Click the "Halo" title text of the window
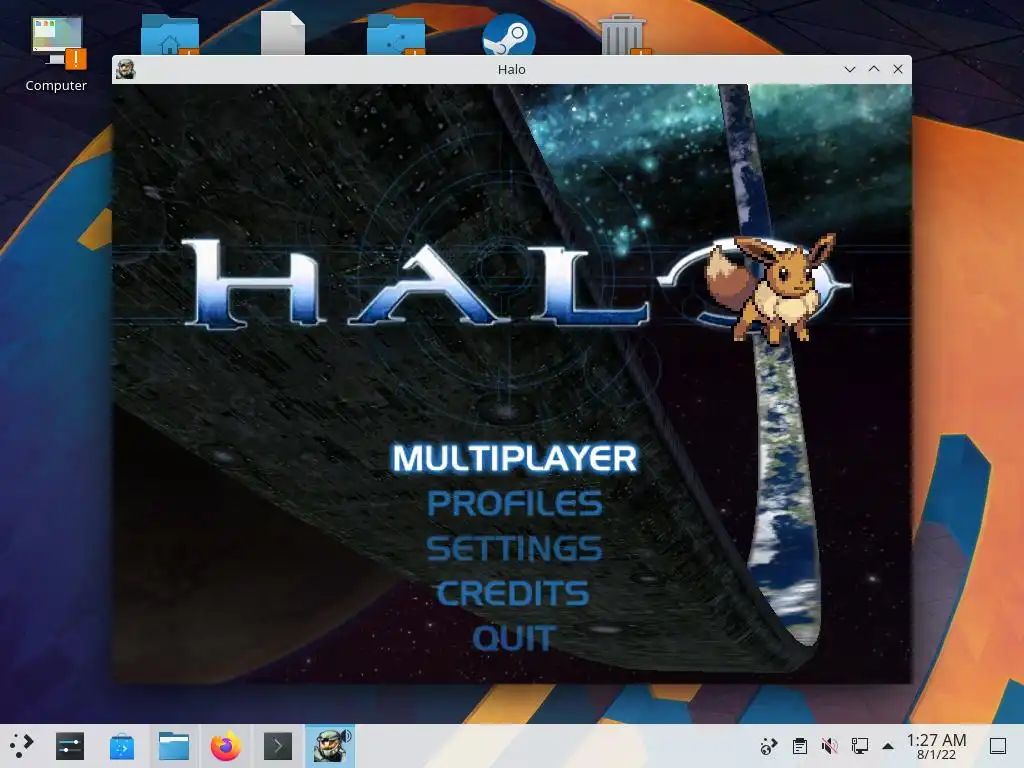This screenshot has height=768, width=1024. tap(511, 69)
